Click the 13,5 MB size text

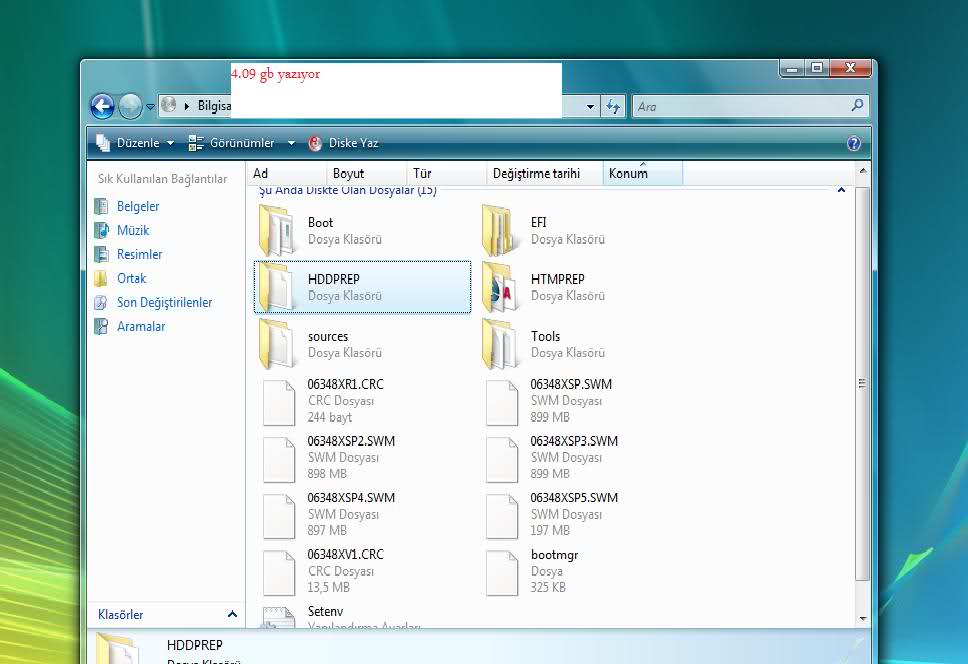pyautogui.click(x=329, y=587)
